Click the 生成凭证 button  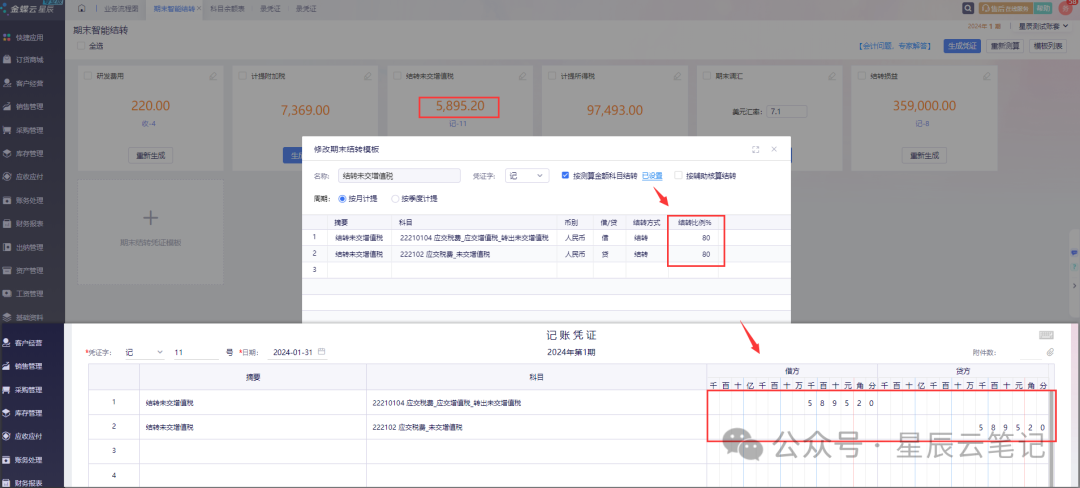point(962,46)
